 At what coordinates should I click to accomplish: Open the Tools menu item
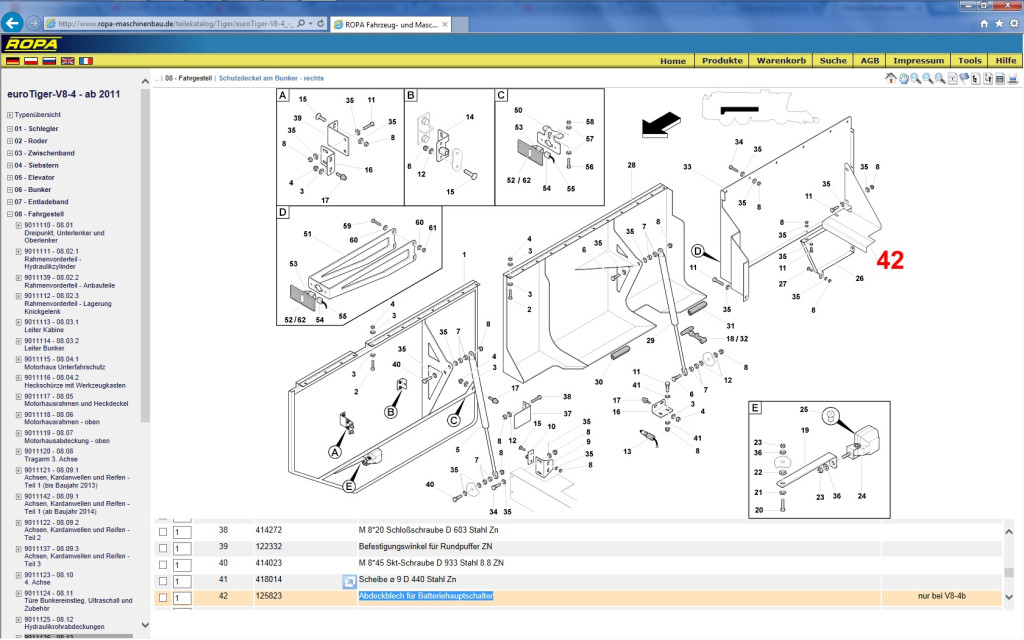(970, 61)
